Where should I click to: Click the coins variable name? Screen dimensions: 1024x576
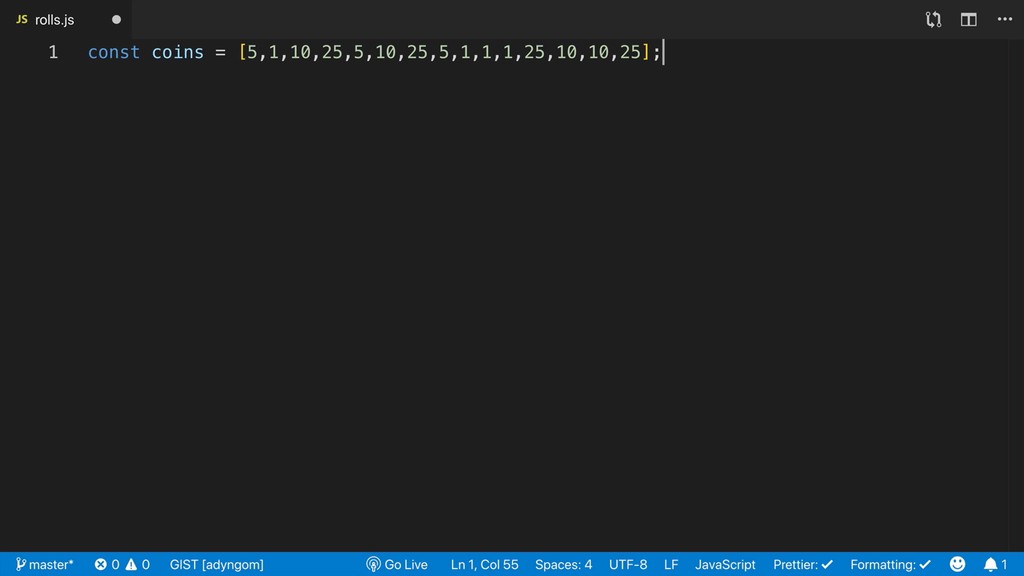click(x=178, y=52)
